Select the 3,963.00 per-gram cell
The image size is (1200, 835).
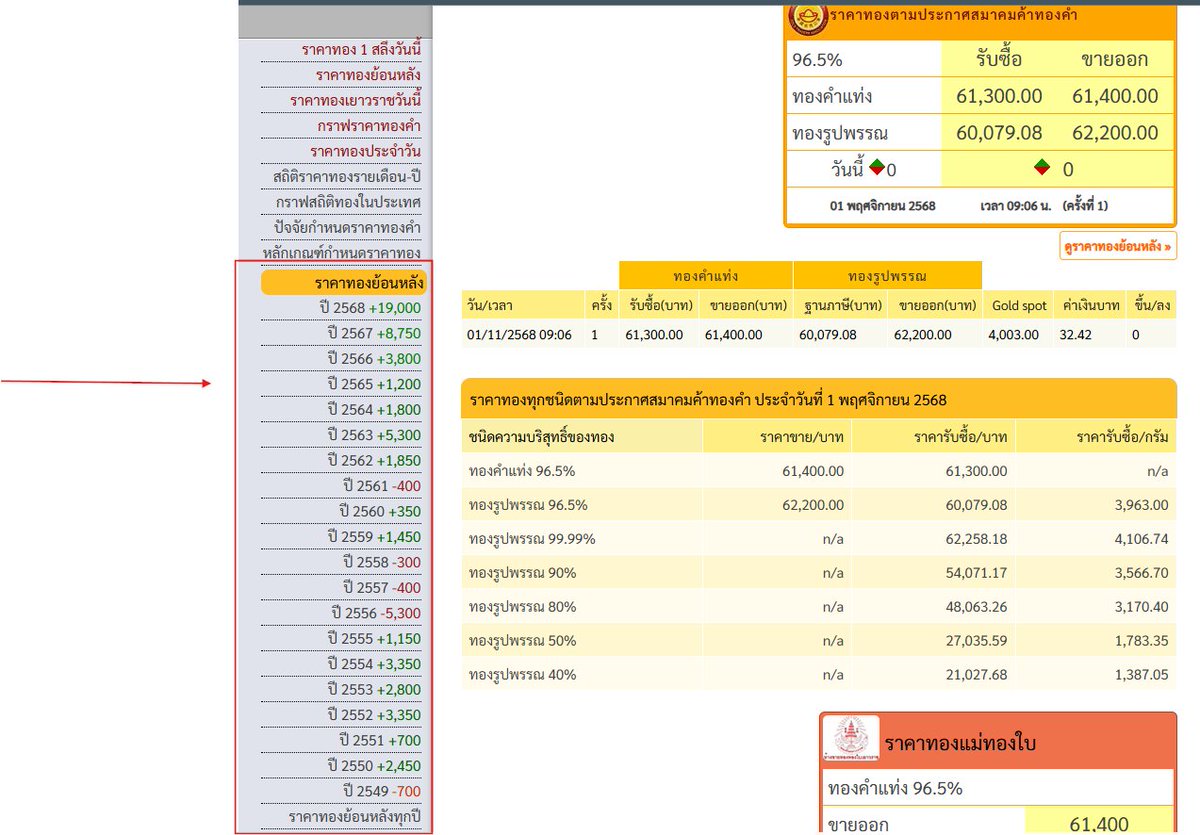coord(1140,505)
